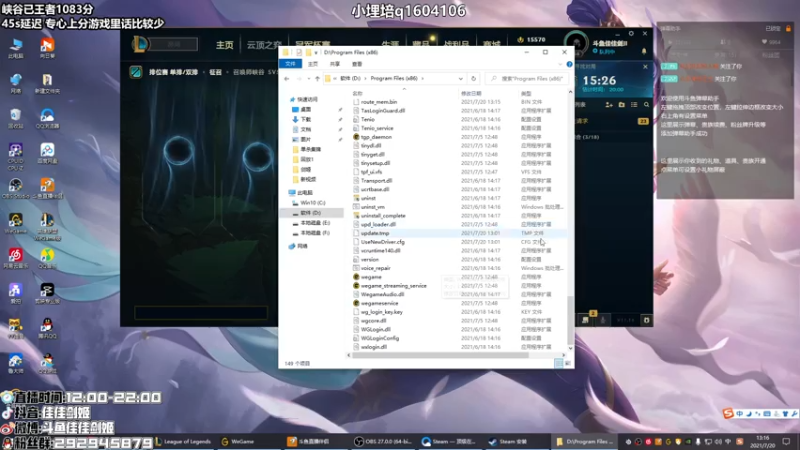Open OBS Studio desktop shortcut
Viewport: 800px width, 450px height.
coord(15,189)
